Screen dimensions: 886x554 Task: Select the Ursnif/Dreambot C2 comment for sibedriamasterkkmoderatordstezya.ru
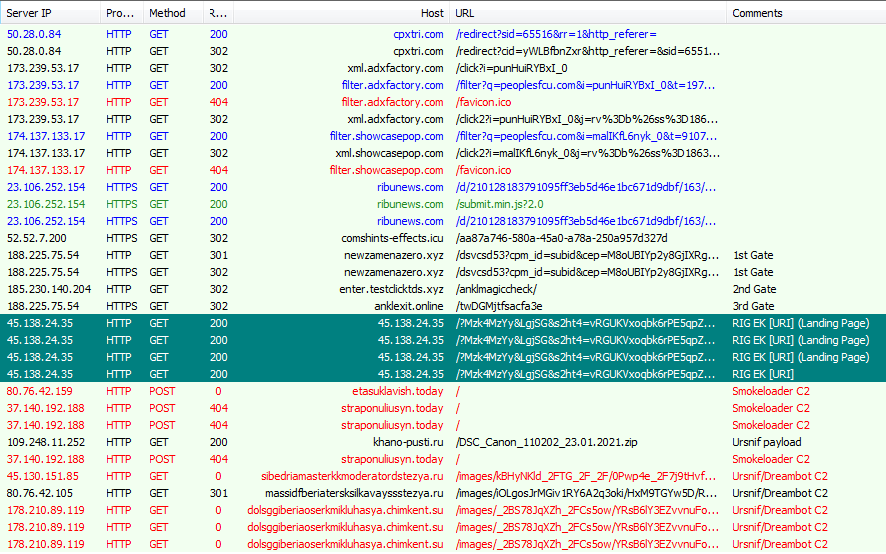point(780,476)
